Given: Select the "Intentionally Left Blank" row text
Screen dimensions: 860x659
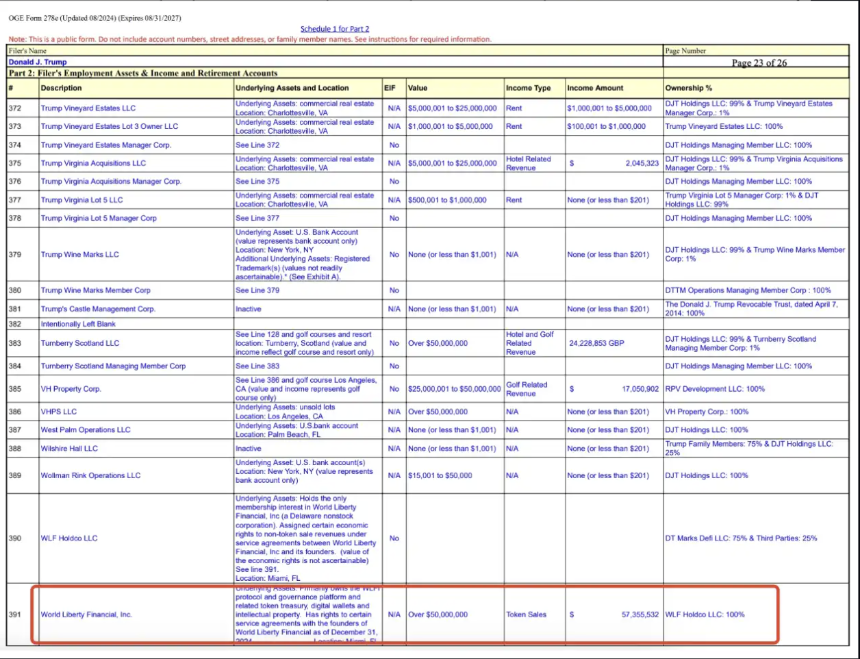Looking at the screenshot, I should (80, 324).
